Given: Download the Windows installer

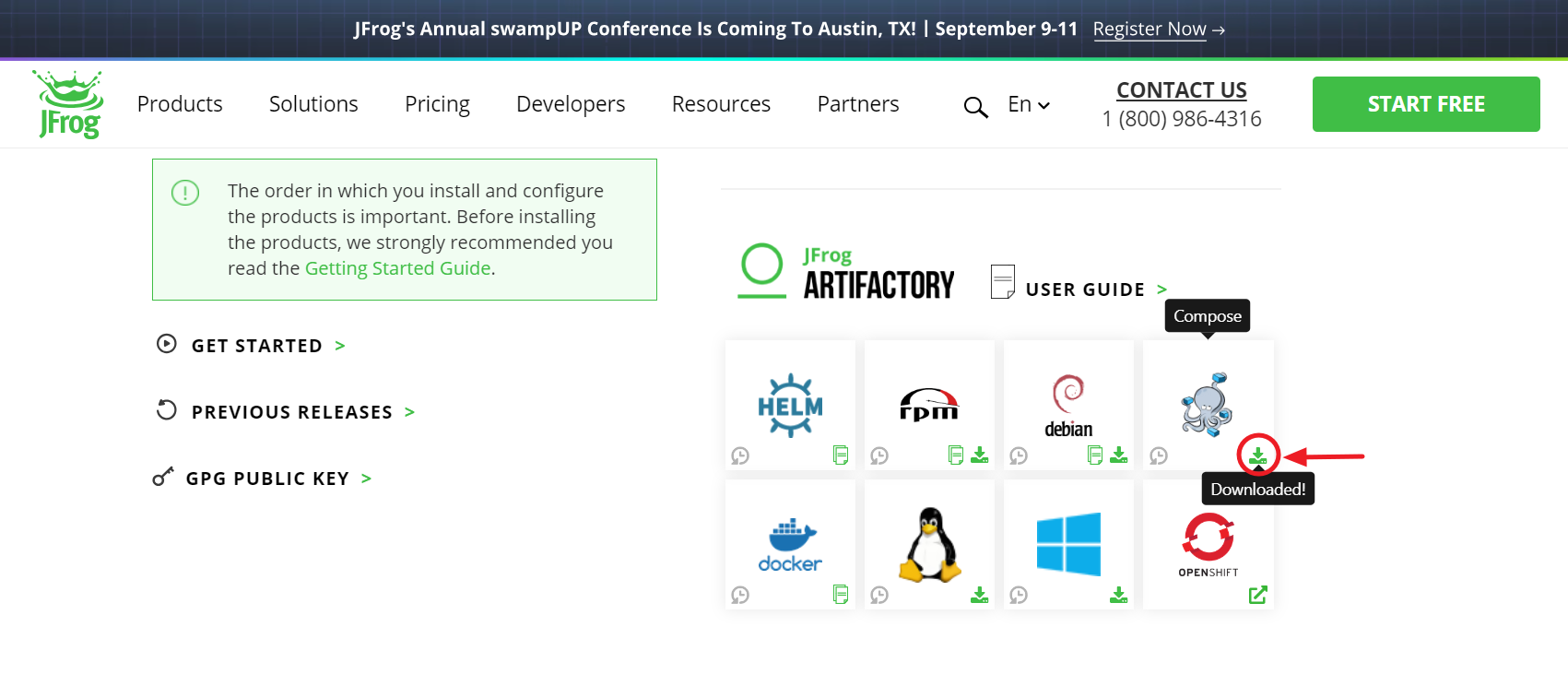Looking at the screenshot, I should pyautogui.click(x=1118, y=595).
